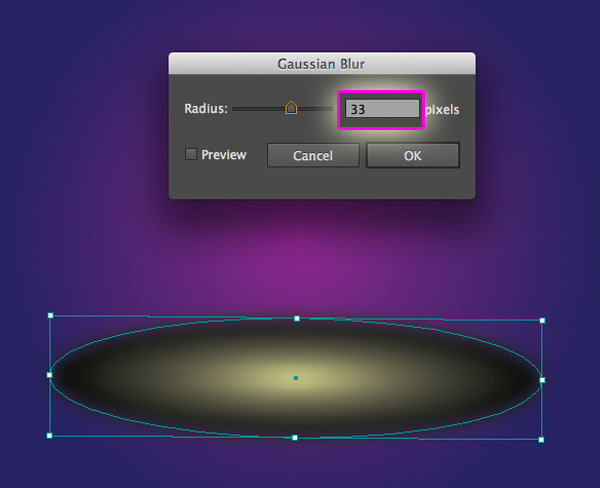
Task: Select the top-left bounding box handle
Action: tap(50, 315)
